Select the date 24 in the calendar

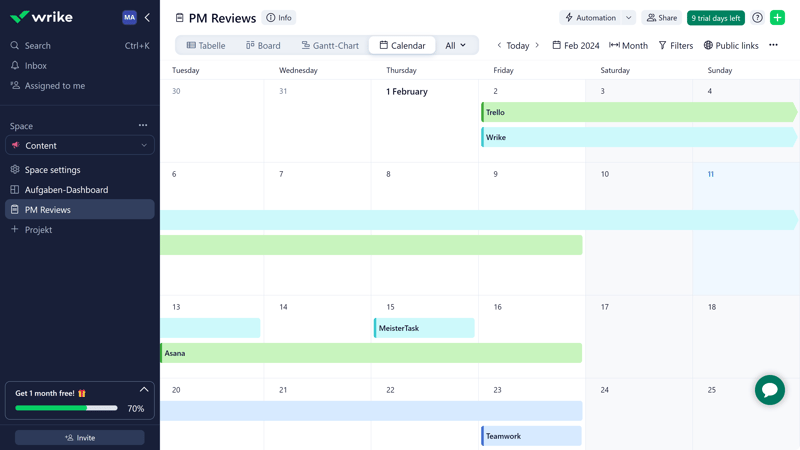pos(605,390)
